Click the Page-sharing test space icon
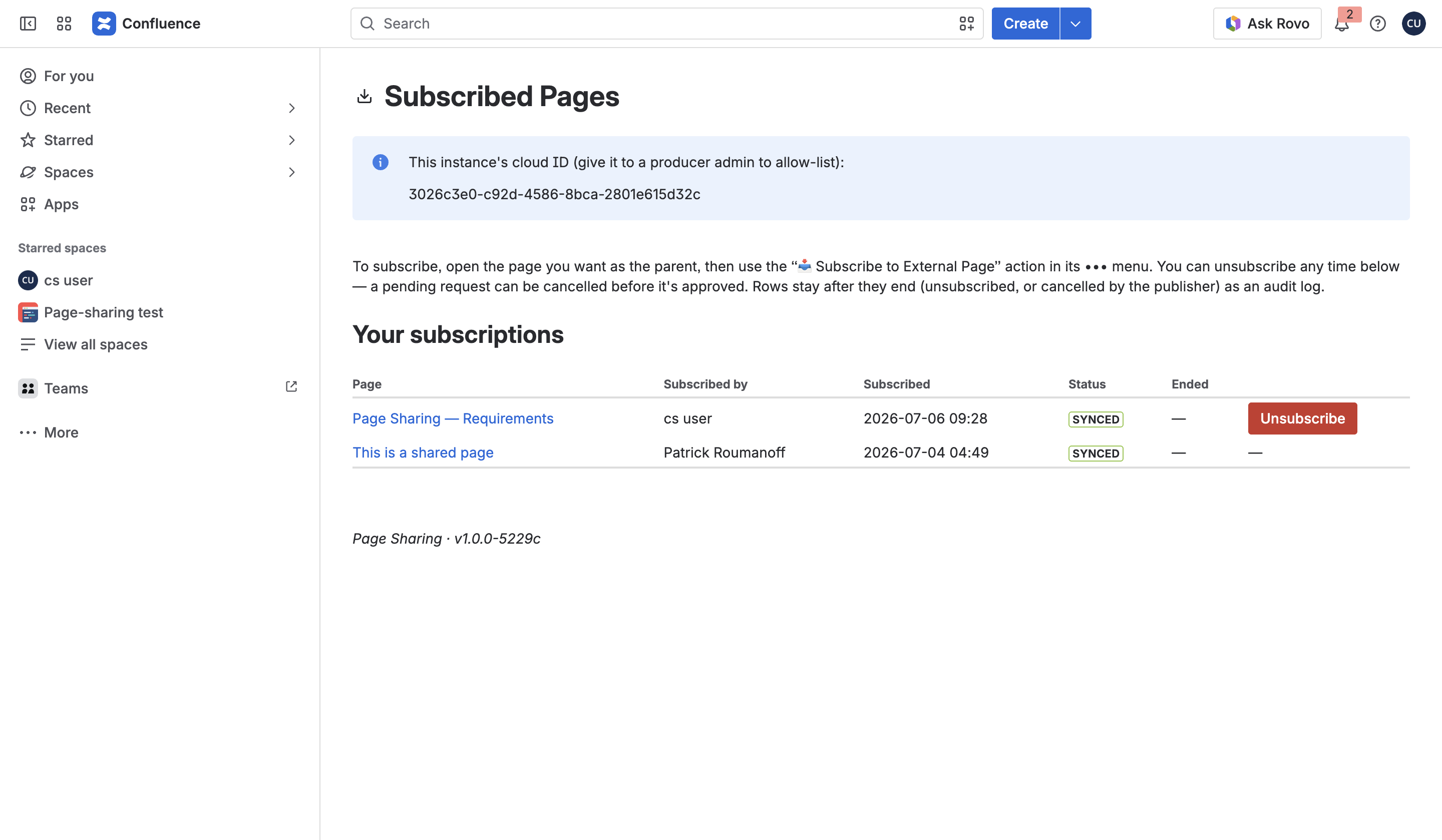This screenshot has width=1442, height=840. (28, 312)
